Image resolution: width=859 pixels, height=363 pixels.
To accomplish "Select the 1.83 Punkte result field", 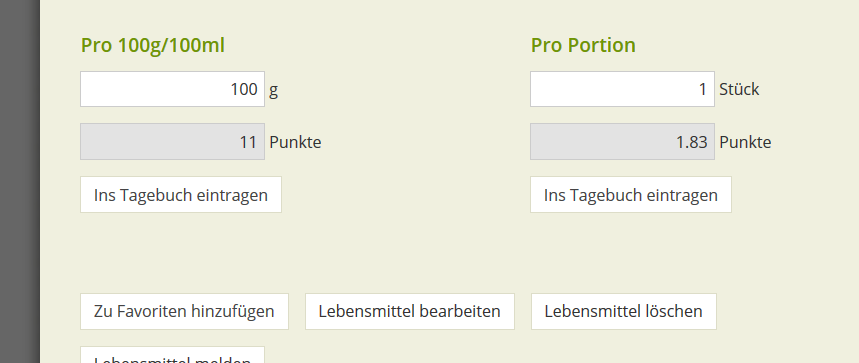I will tap(622, 142).
